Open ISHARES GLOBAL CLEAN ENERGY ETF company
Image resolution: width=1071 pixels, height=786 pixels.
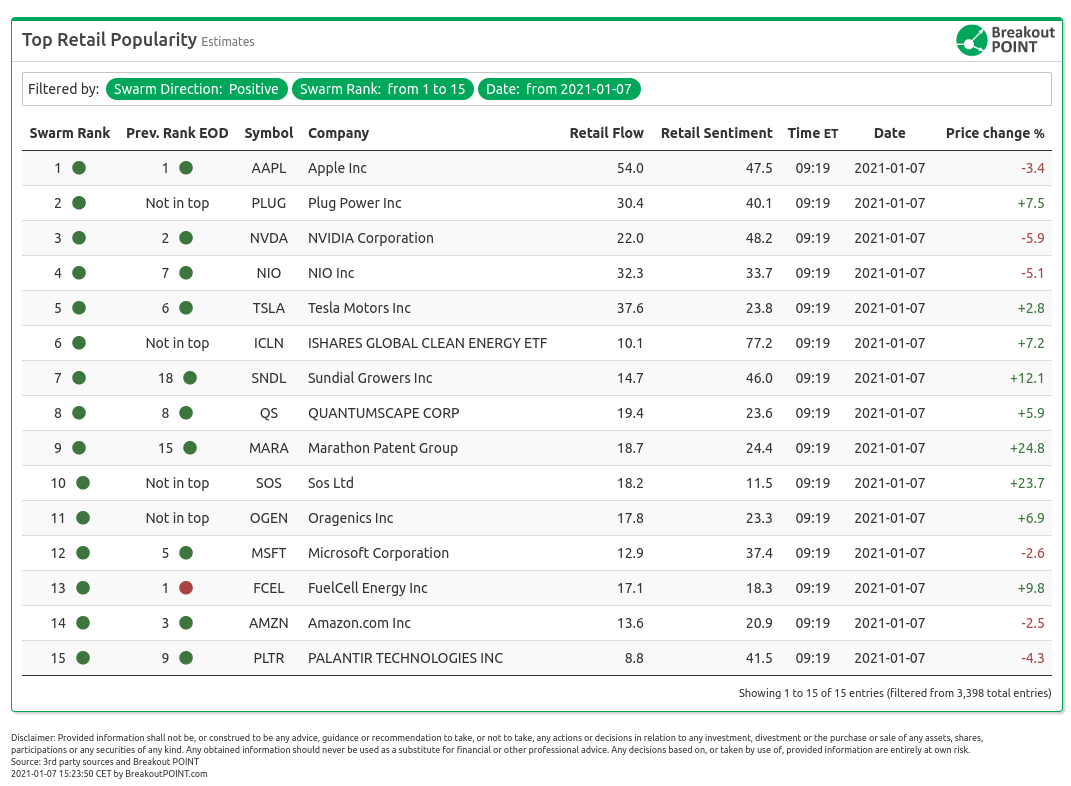[x=427, y=343]
